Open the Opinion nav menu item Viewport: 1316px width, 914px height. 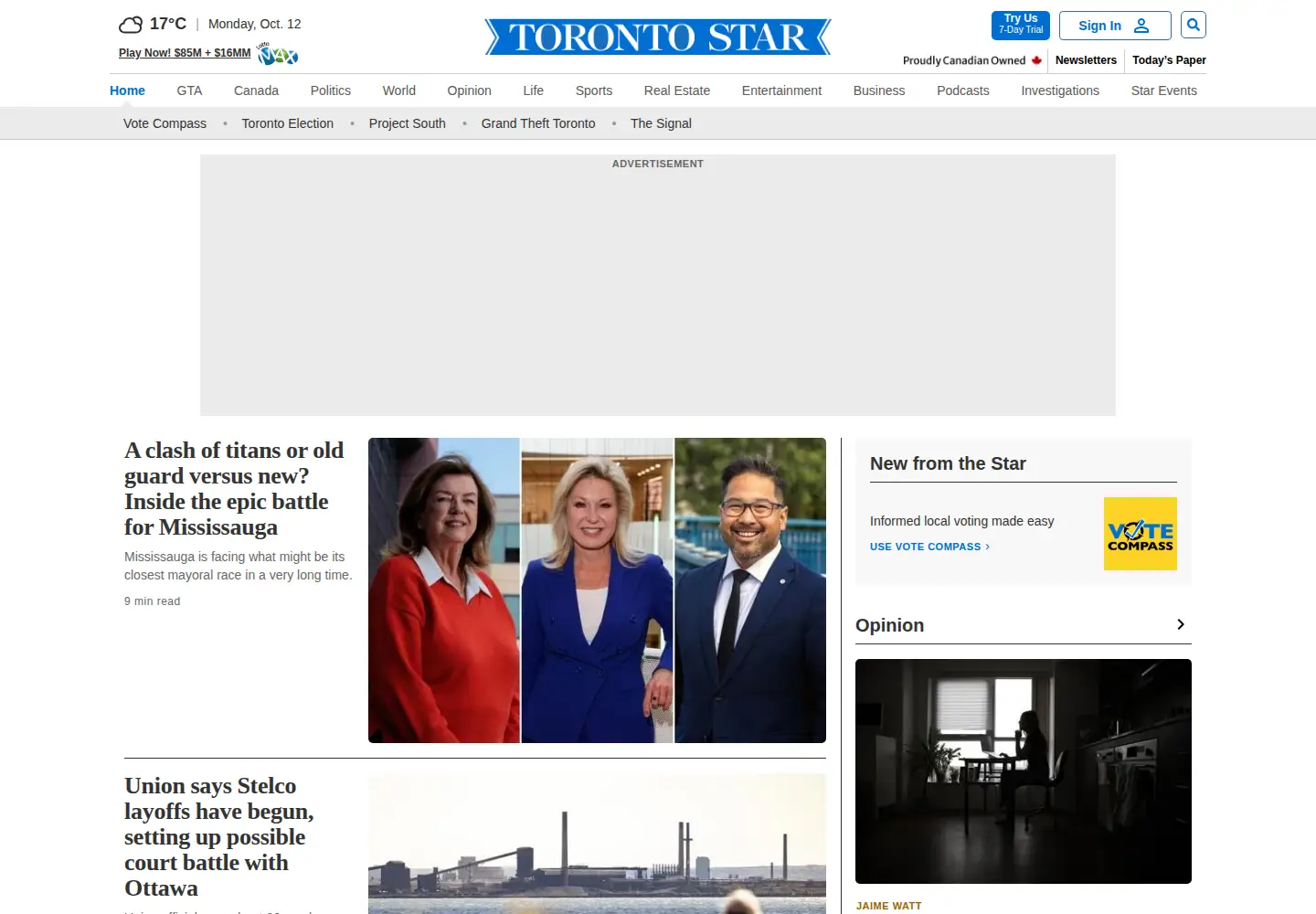[x=470, y=90]
